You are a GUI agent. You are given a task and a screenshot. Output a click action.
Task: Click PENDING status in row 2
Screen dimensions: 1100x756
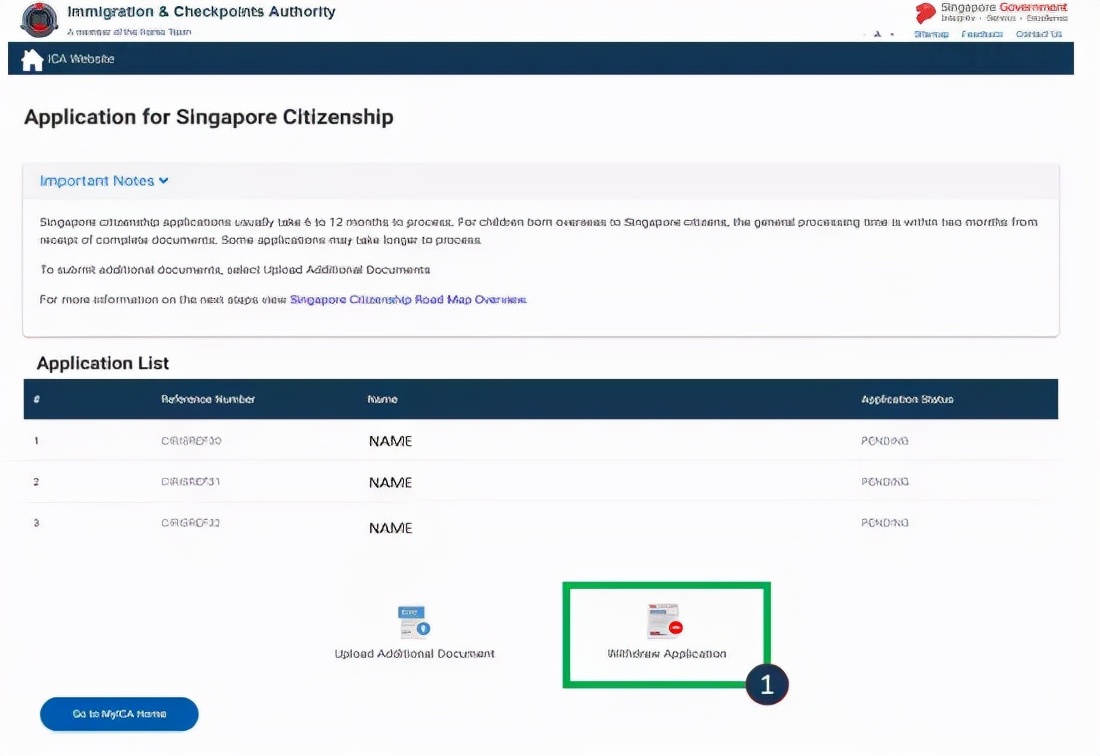[885, 482]
